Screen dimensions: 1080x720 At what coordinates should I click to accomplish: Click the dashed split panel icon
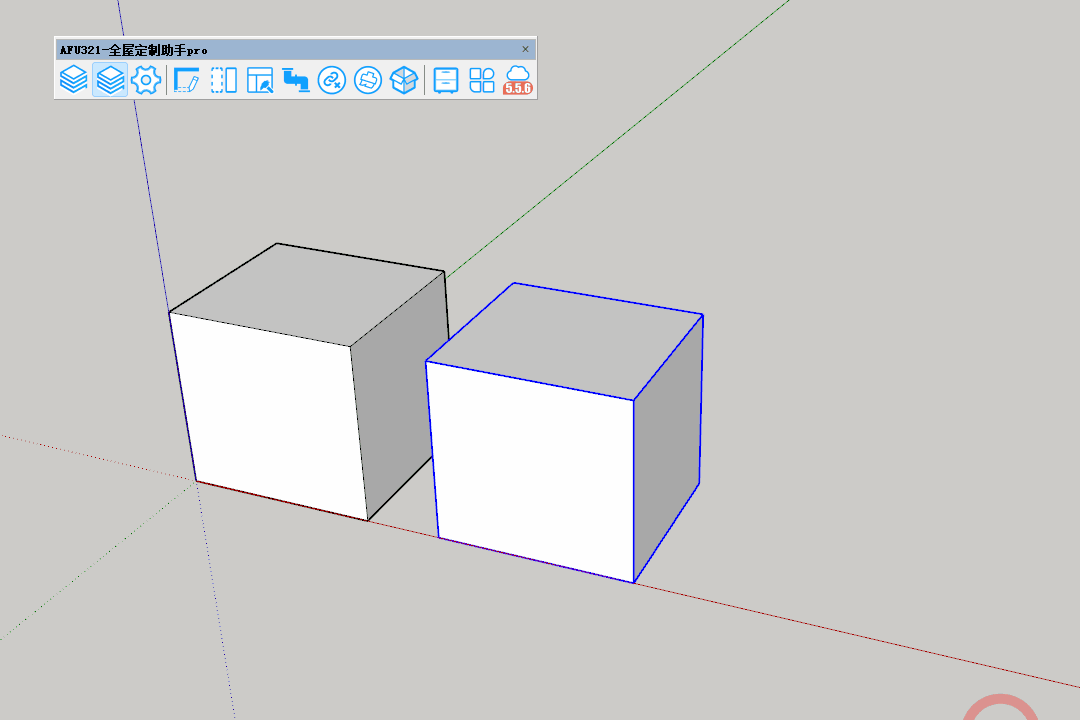(x=224, y=80)
